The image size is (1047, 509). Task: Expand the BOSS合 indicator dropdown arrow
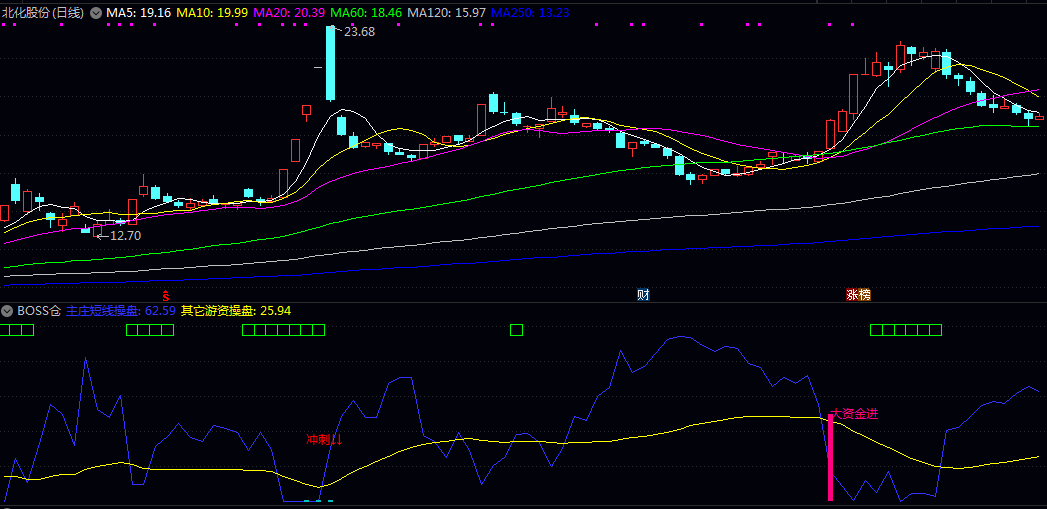click(8, 310)
